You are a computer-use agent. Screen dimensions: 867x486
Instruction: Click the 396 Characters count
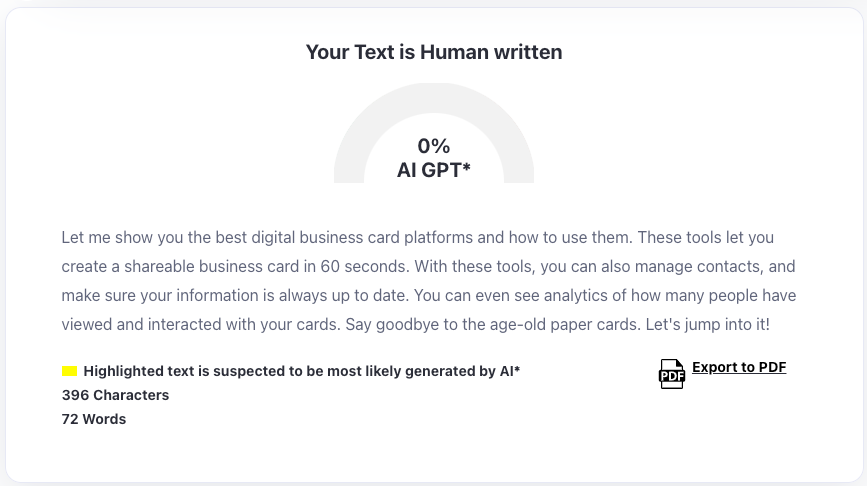click(116, 395)
